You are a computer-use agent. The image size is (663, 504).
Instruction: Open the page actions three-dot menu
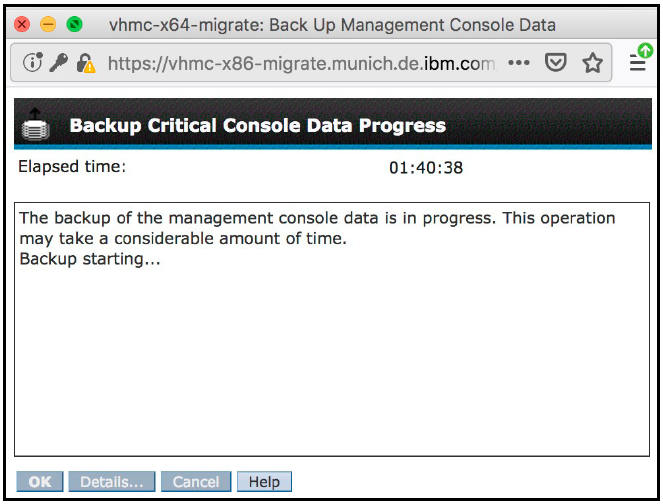pos(519,63)
